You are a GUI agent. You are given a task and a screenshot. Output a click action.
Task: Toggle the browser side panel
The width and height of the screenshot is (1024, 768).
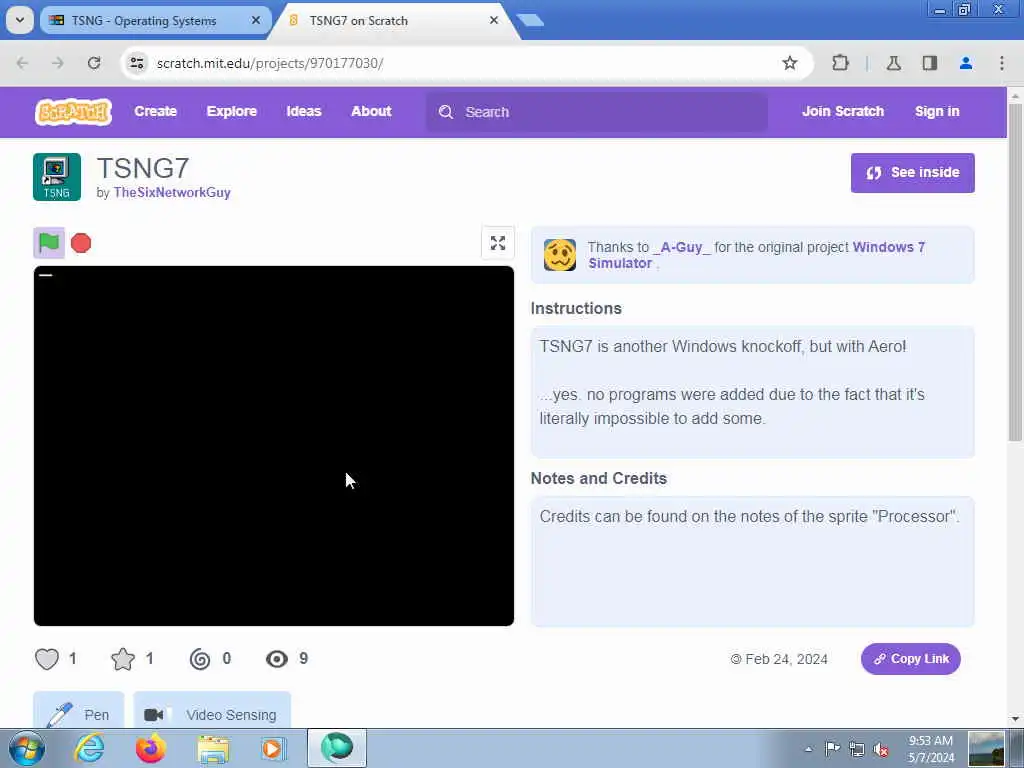coord(930,63)
